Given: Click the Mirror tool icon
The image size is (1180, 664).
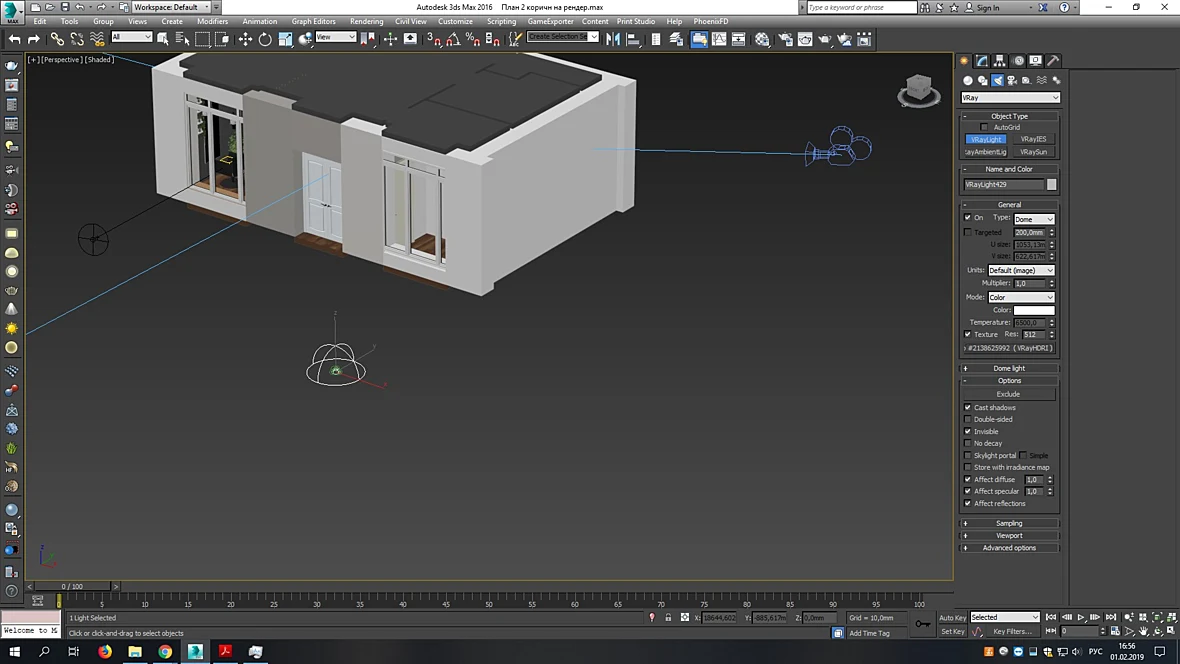Looking at the screenshot, I should (x=613, y=39).
